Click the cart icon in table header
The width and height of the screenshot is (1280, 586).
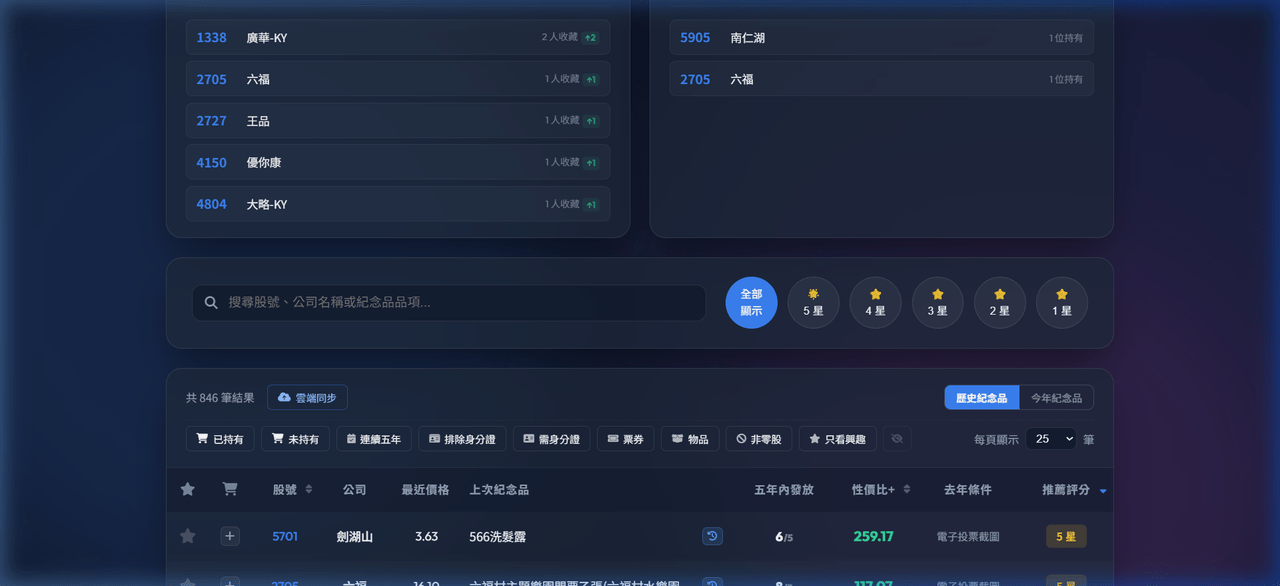230,489
